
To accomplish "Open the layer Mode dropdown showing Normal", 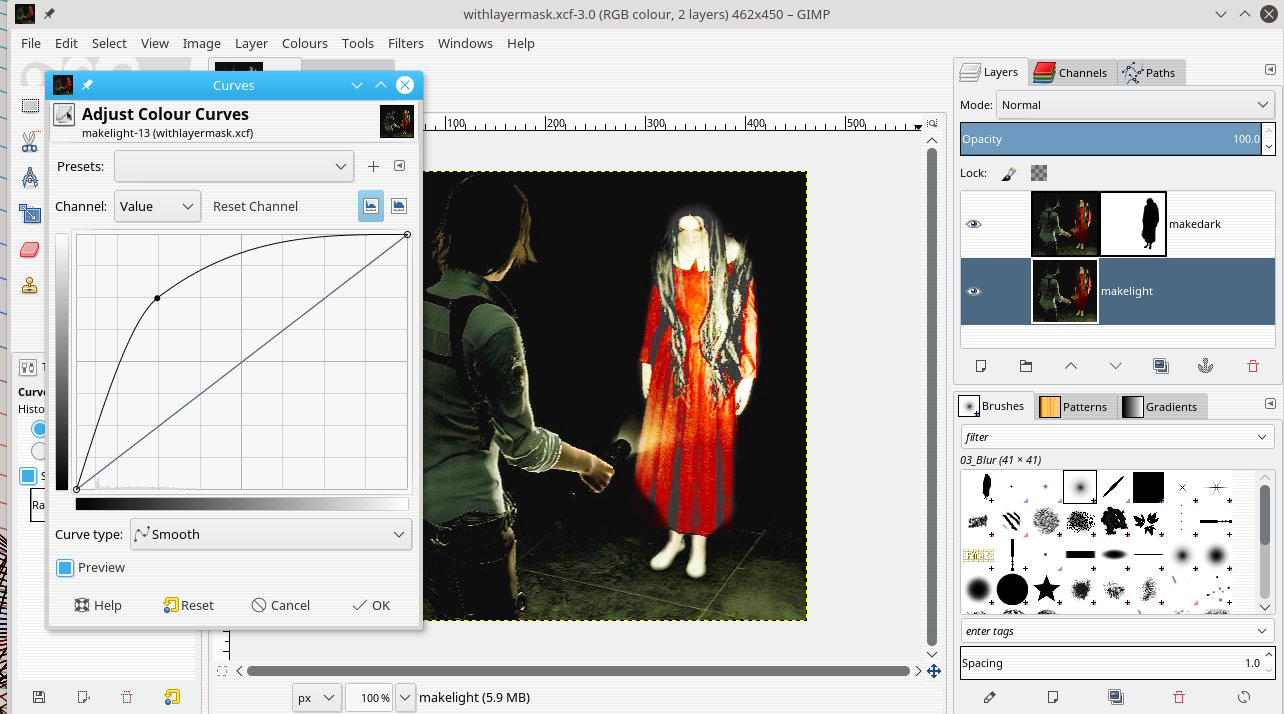I will [x=1135, y=105].
